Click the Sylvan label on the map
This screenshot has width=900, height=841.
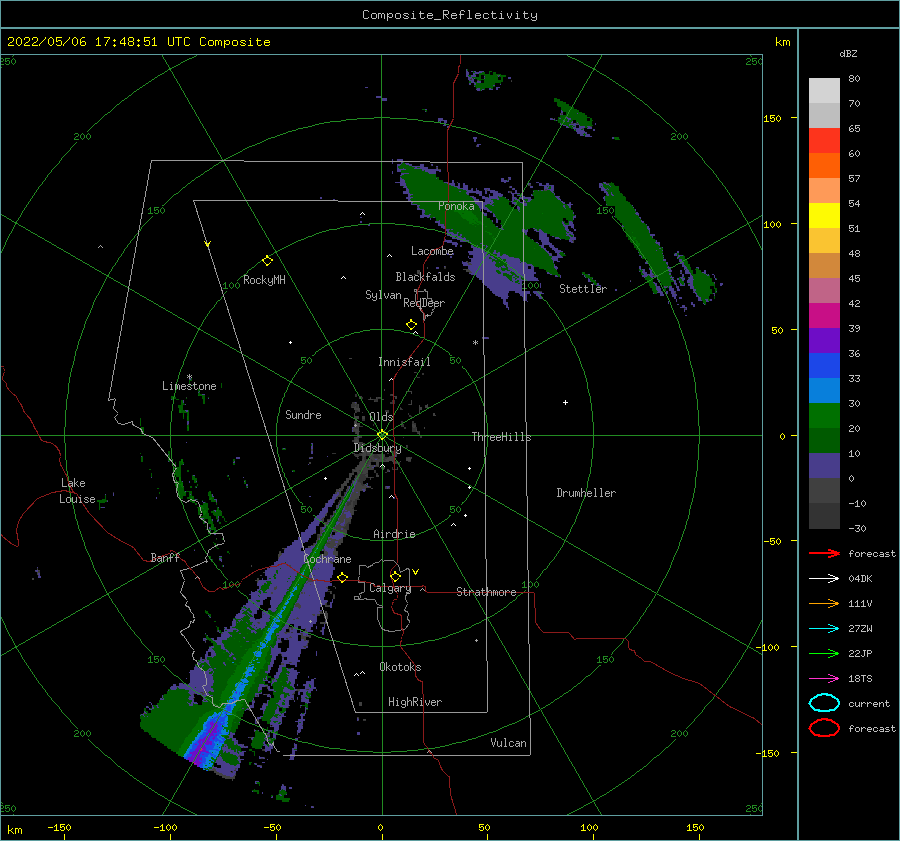tap(383, 295)
